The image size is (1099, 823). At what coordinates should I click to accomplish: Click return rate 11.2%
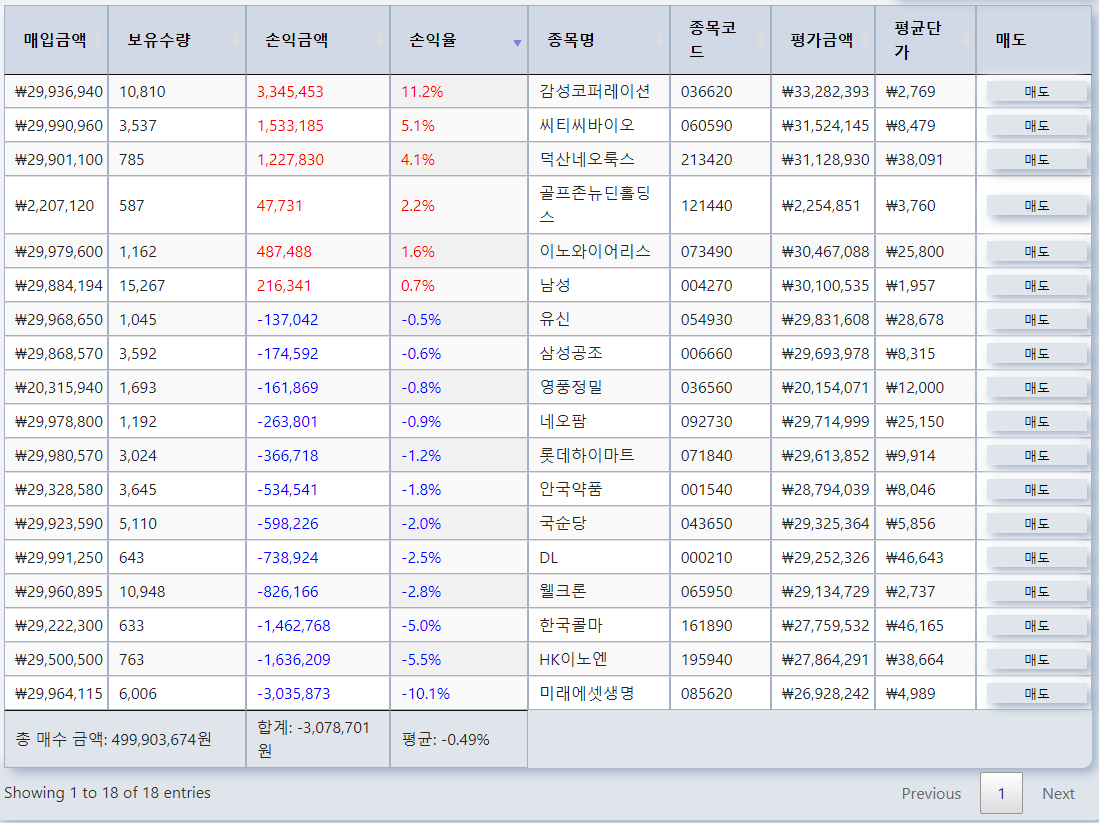422,92
